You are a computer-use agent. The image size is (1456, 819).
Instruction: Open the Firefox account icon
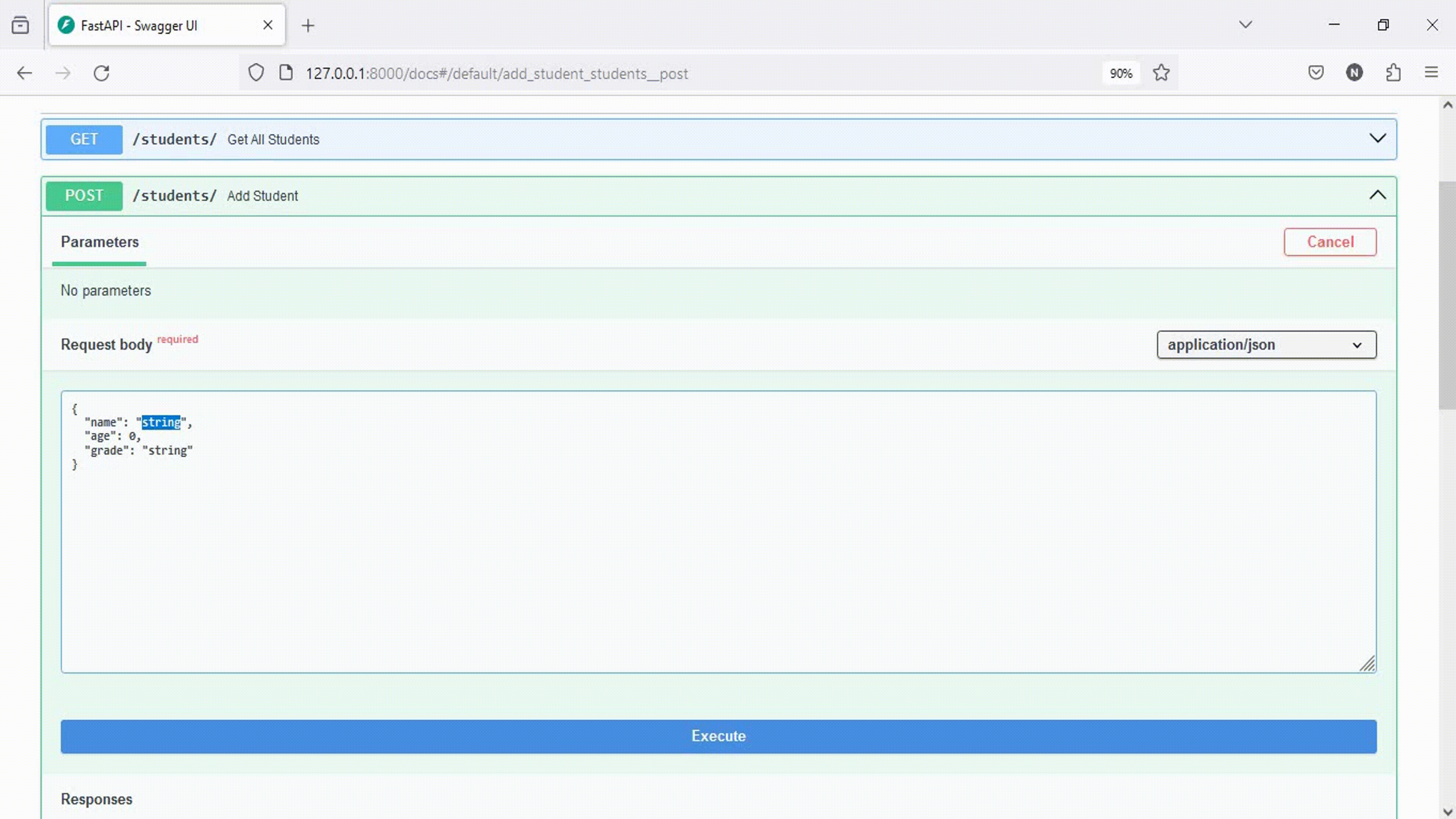[1355, 72]
